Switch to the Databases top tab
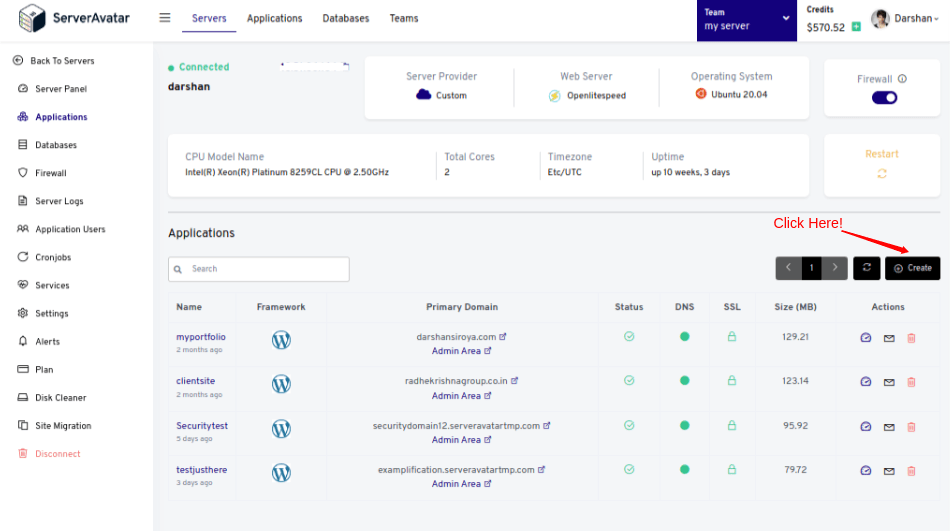This screenshot has height=531, width=950. 345,18
